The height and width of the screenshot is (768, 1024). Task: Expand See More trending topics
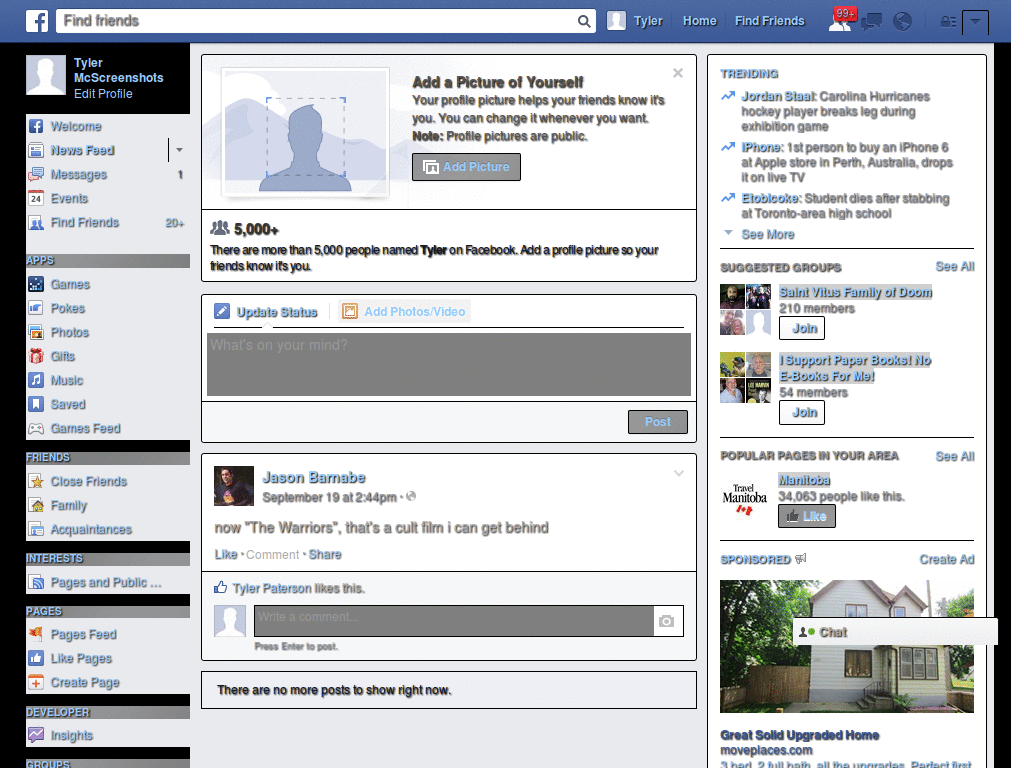pyautogui.click(x=767, y=234)
